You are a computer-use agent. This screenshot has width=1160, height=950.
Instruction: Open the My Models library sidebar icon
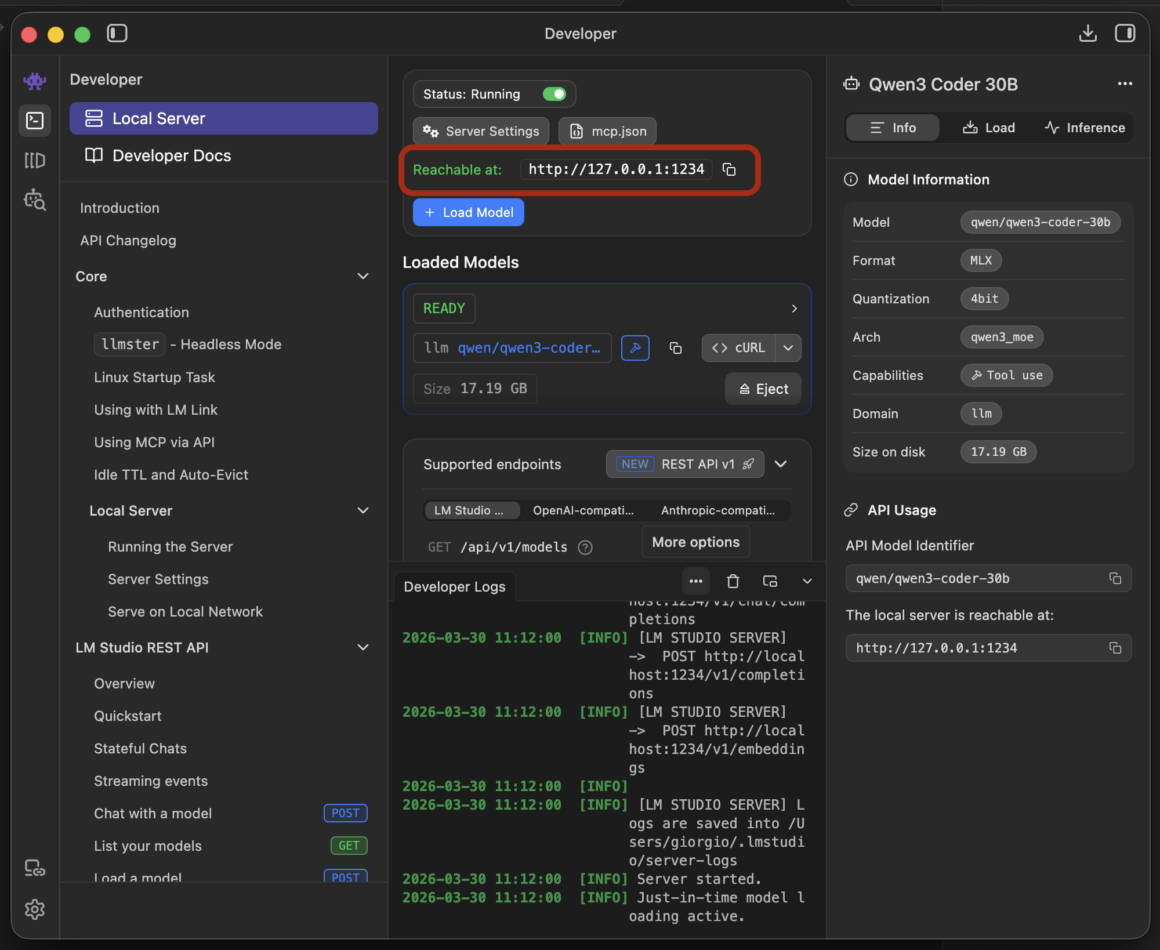pyautogui.click(x=35, y=160)
